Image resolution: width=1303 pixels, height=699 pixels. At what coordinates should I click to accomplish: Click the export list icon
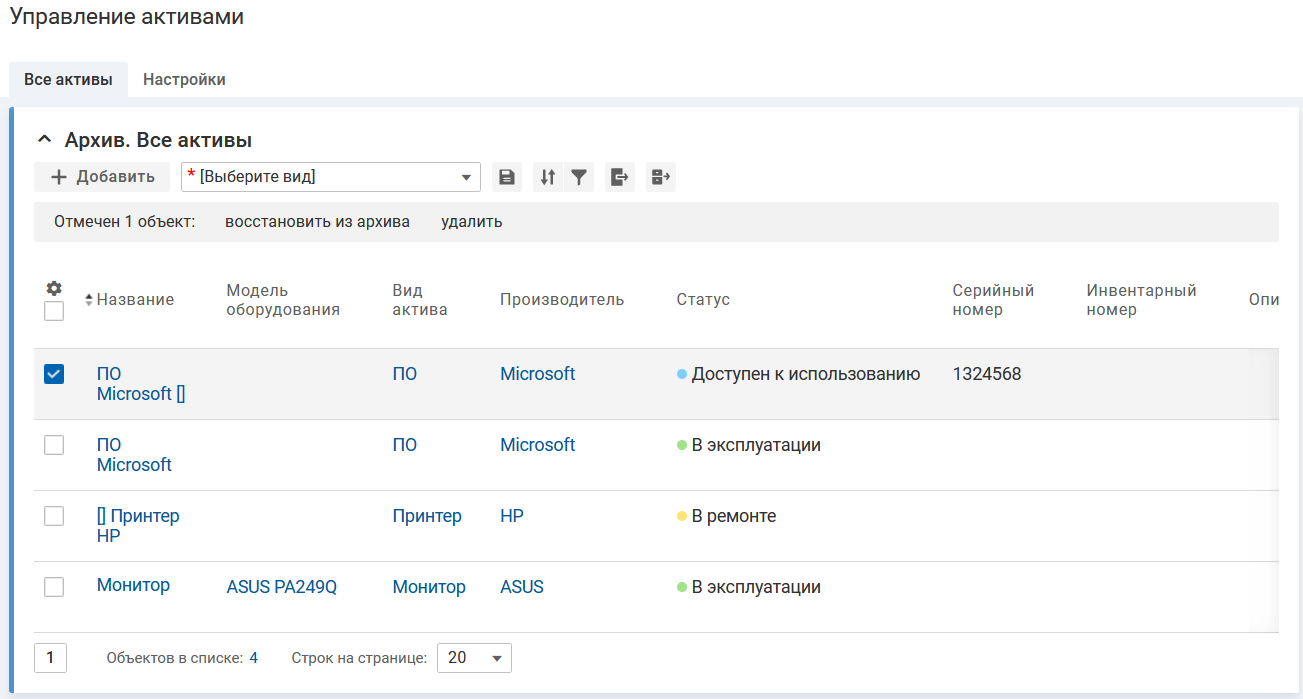click(x=620, y=177)
